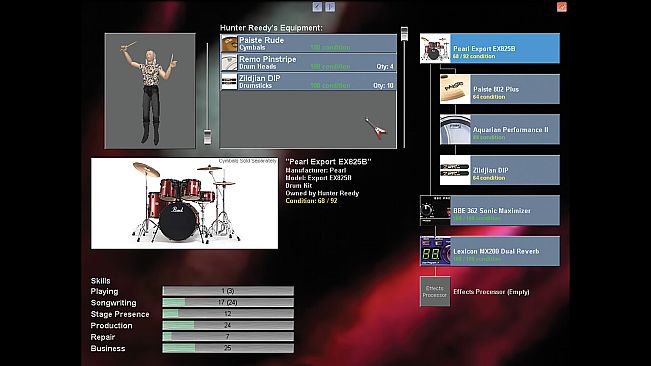Click the Repair skill bar

click(228, 337)
